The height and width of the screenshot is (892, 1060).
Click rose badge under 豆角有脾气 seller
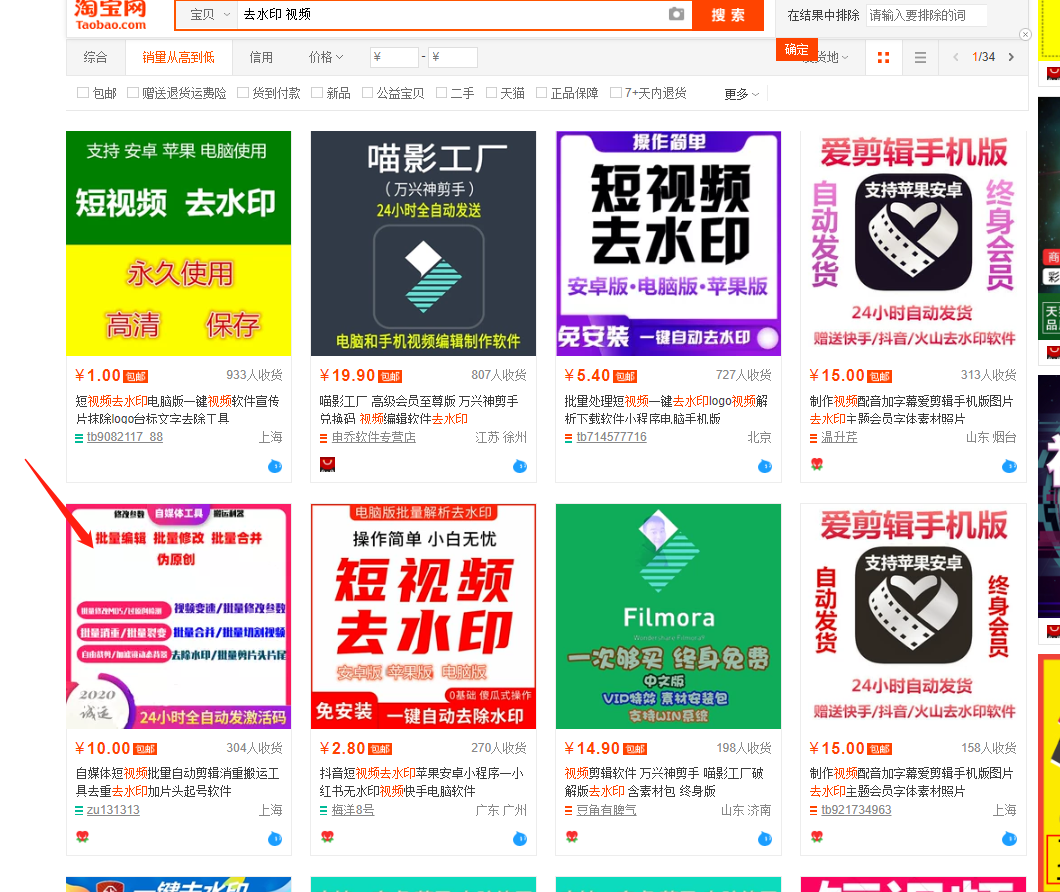[x=572, y=837]
